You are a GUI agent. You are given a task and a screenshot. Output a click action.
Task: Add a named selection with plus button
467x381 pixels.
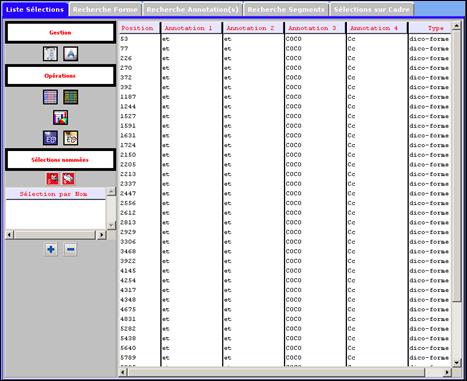tap(51, 249)
